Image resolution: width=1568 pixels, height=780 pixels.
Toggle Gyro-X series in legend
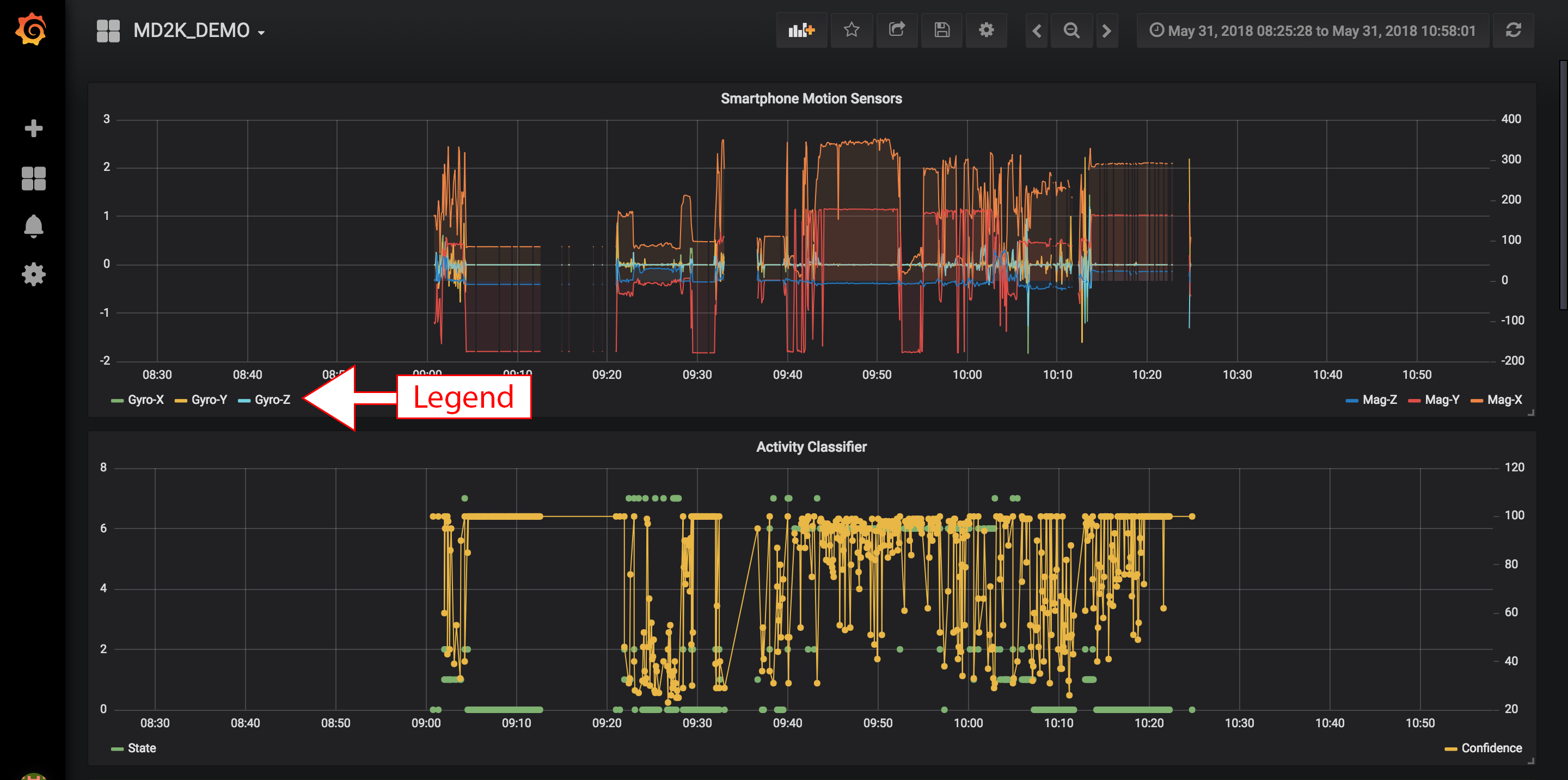tap(145, 400)
